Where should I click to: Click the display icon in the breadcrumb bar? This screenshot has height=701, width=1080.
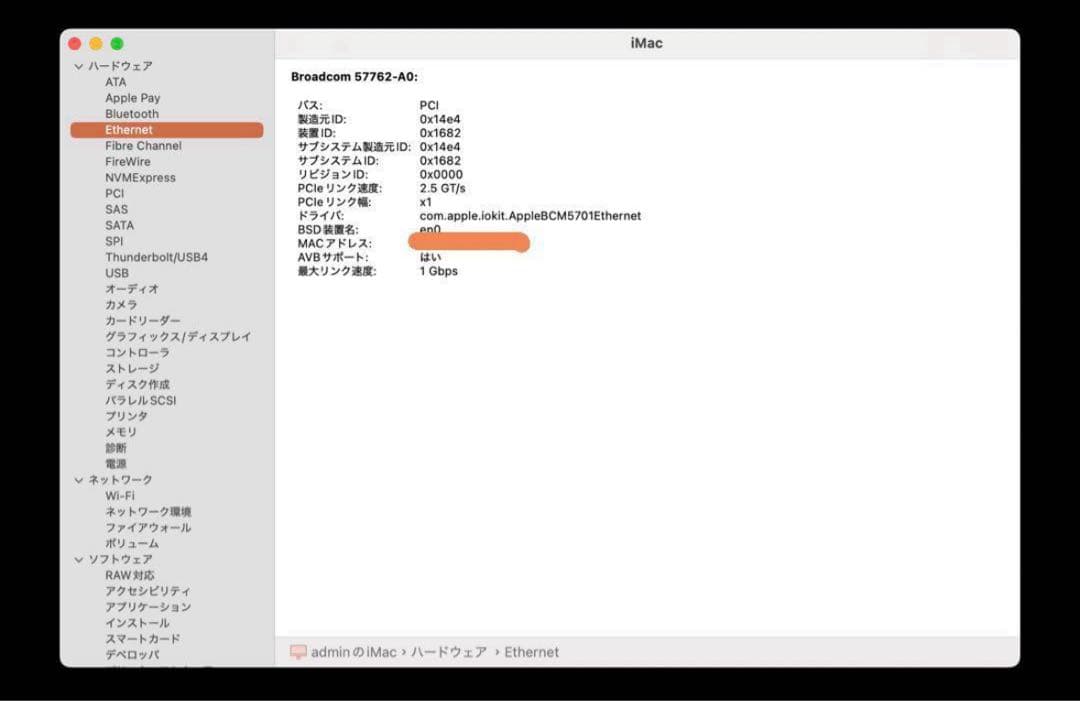[x=295, y=652]
